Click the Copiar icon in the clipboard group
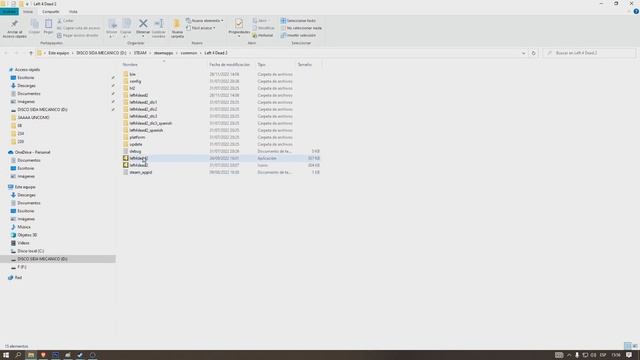640x360 pixels. click(34, 24)
